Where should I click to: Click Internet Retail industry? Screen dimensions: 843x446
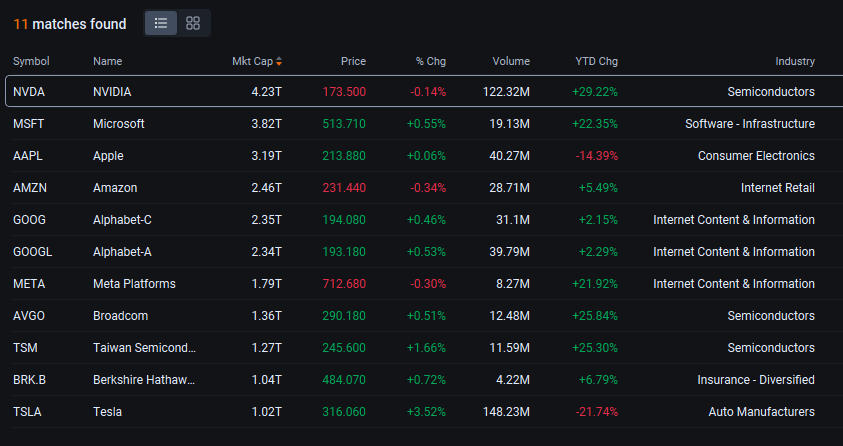778,188
